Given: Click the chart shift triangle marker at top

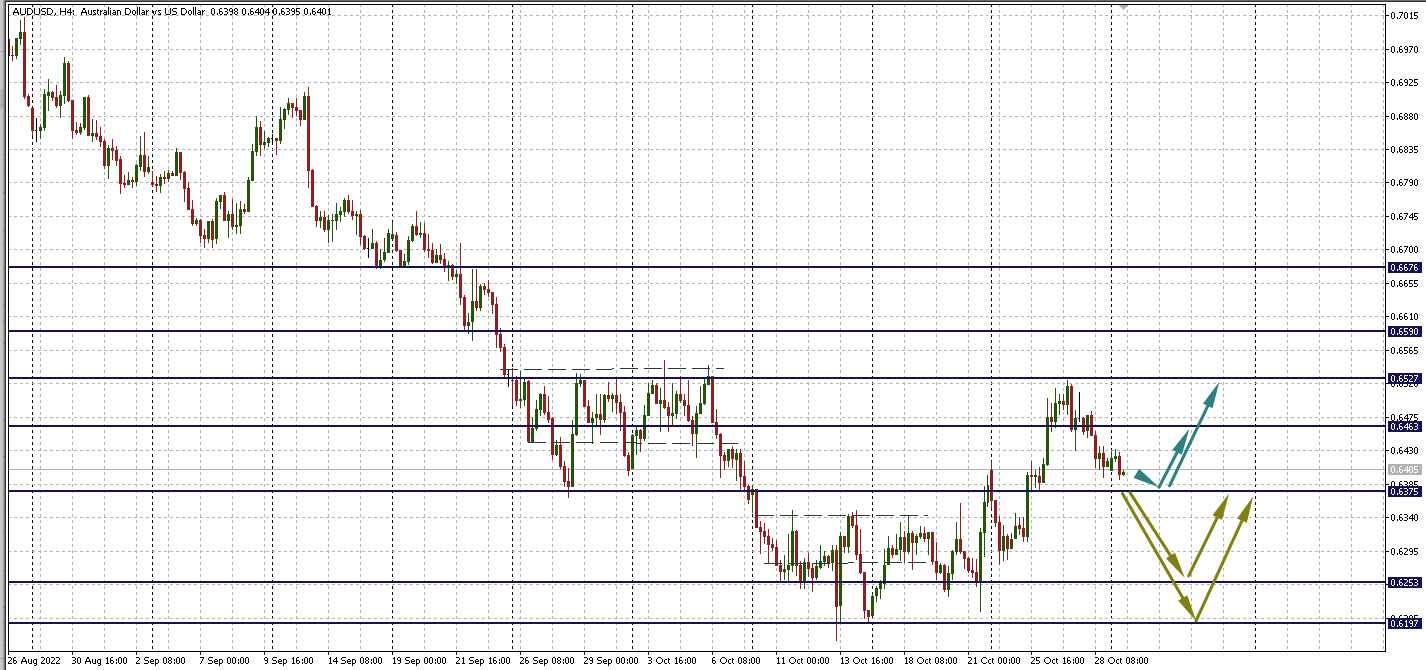Looking at the screenshot, I should (1123, 4).
